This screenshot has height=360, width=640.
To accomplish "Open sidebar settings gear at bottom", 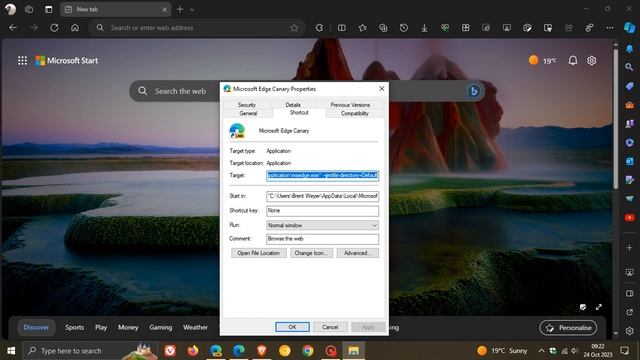I will 629,331.
